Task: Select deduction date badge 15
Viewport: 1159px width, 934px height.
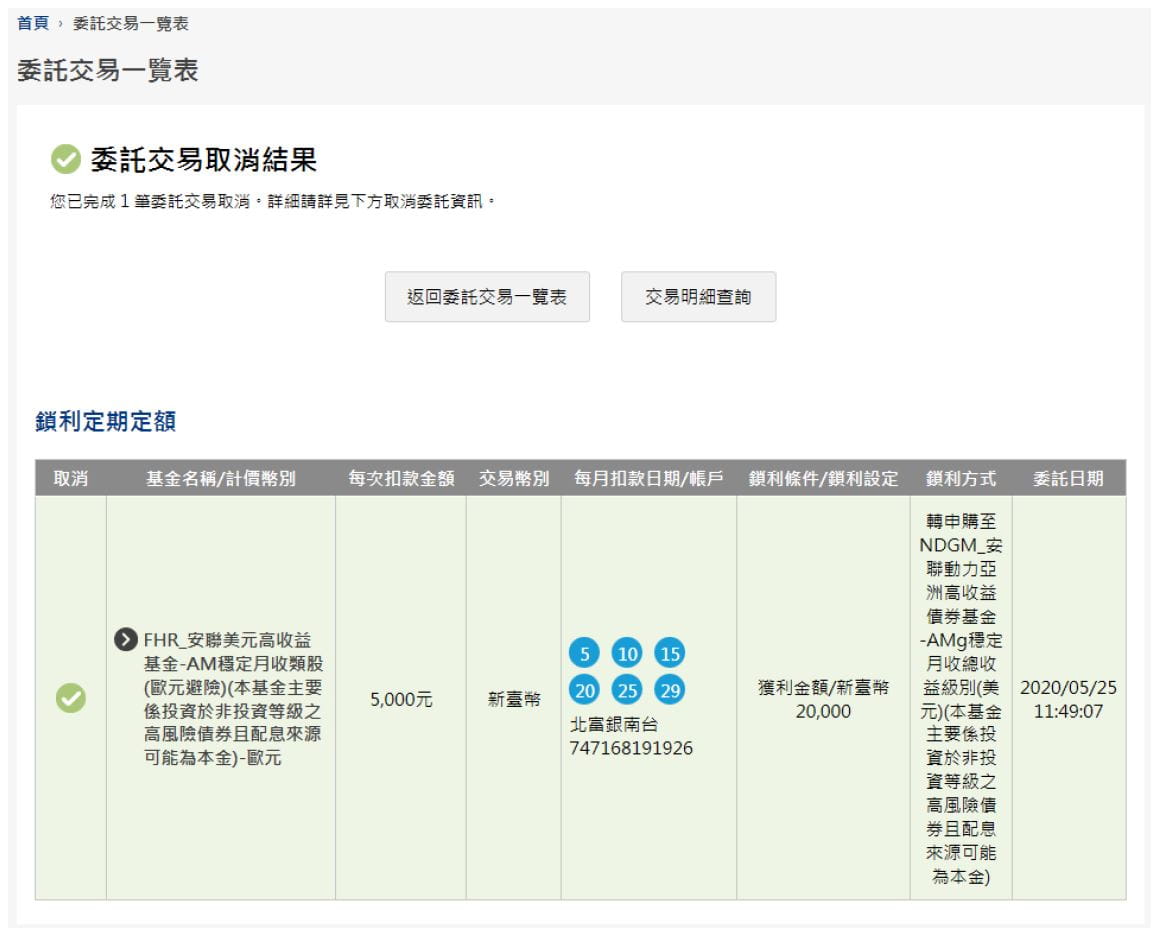Action: [670, 653]
